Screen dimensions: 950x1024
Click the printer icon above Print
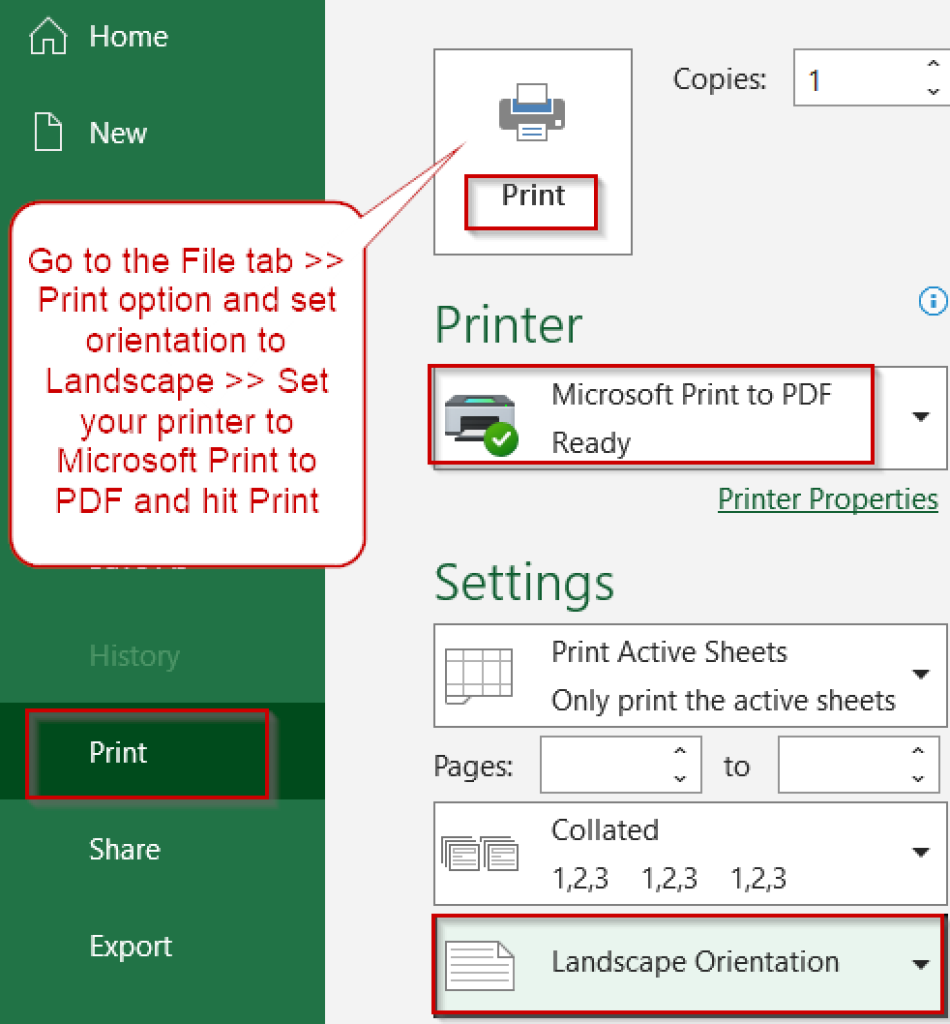coord(531,113)
